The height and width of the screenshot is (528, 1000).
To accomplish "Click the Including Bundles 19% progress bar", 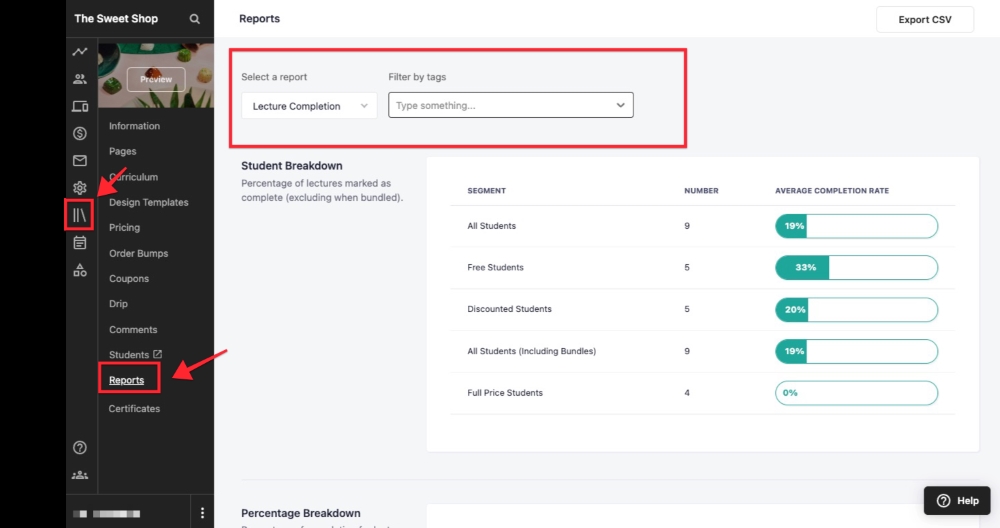I will tap(857, 351).
